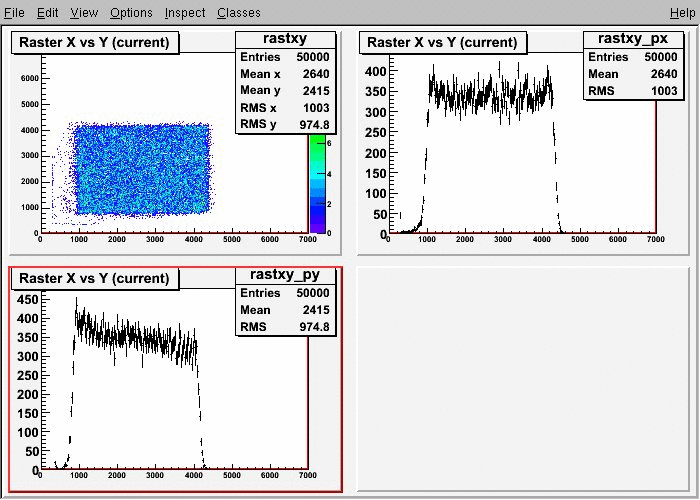Click 'RMS y 974.8' in rastxy stats
This screenshot has height=500, width=700.
pos(285,124)
